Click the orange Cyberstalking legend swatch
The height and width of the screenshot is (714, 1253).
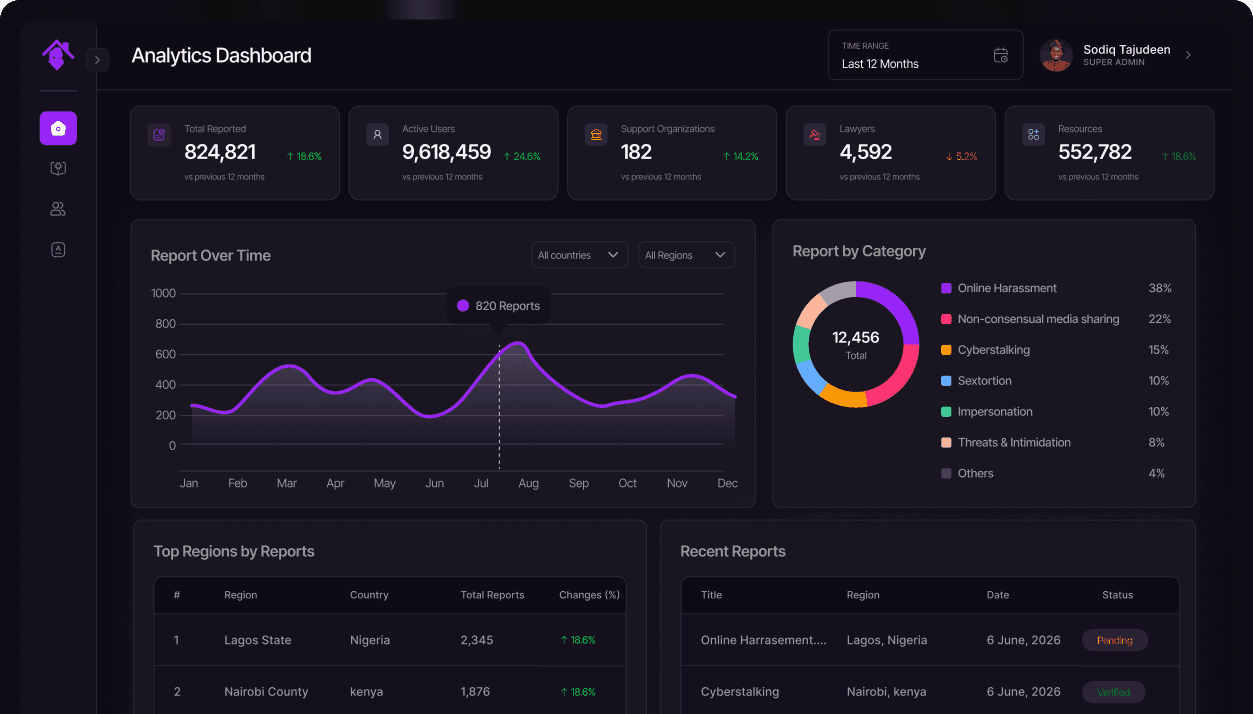946,350
